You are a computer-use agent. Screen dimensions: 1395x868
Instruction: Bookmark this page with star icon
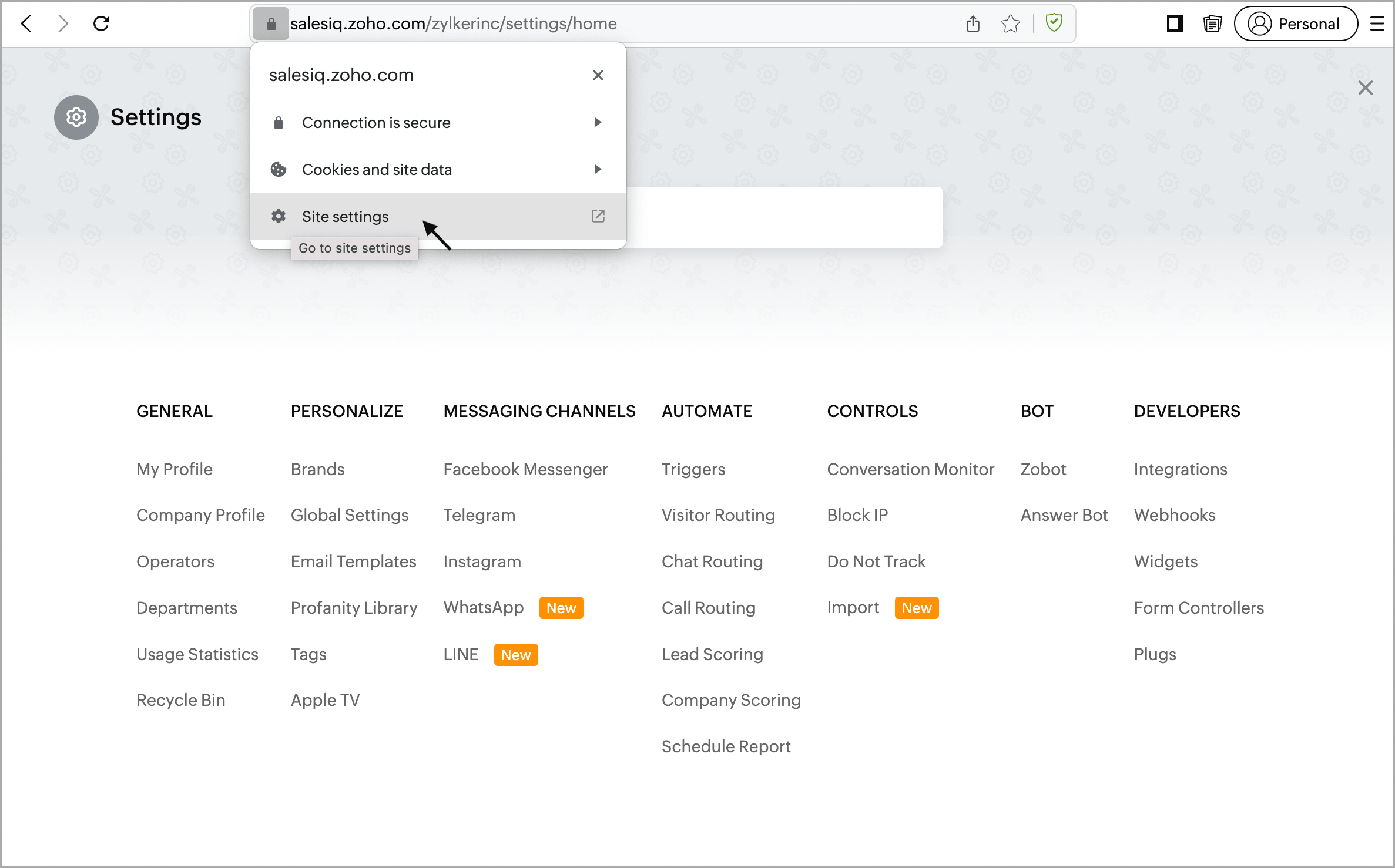[1010, 23]
